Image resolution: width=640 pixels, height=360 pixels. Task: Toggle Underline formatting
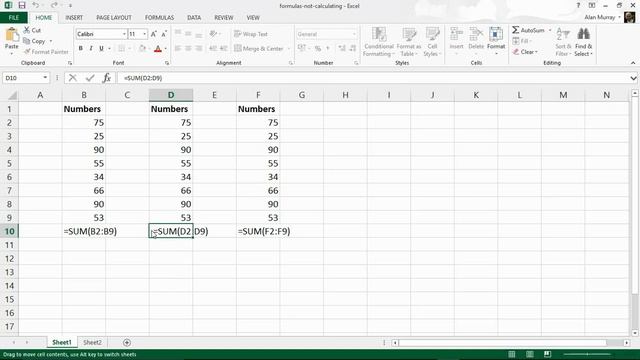click(101, 48)
